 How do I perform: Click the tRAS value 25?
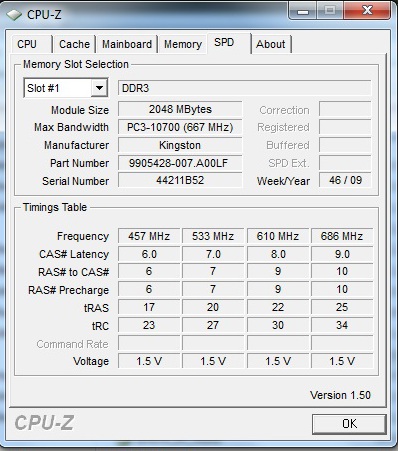[x=342, y=307]
